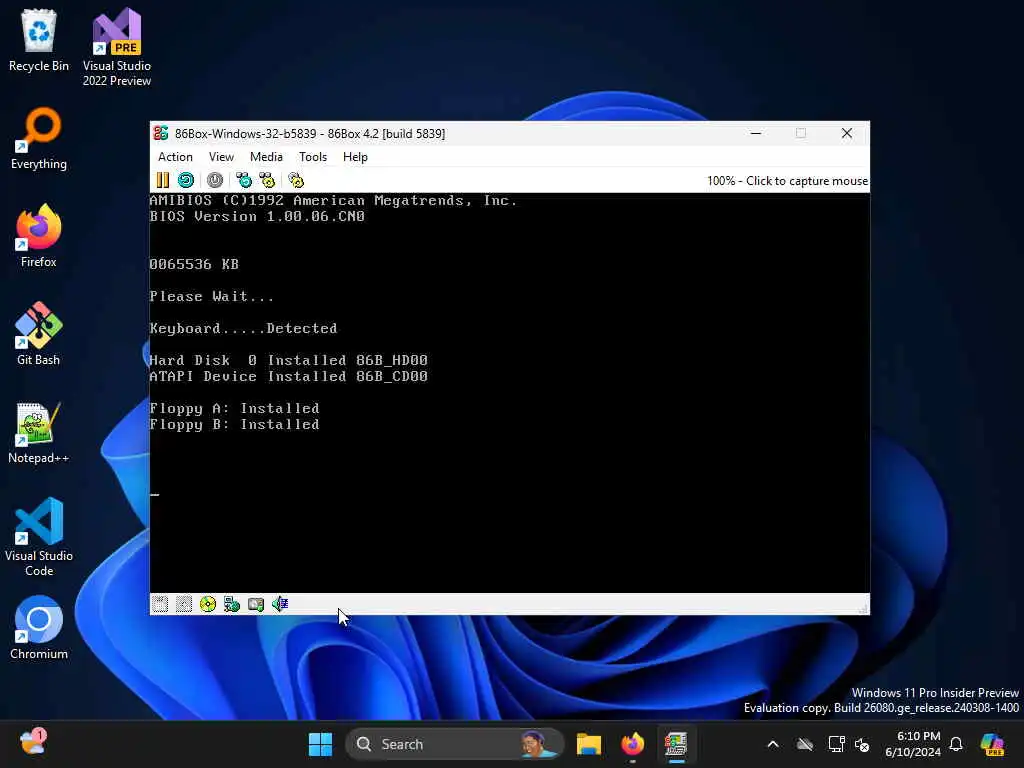Select the Recycle Bin desktop icon
The width and height of the screenshot is (1024, 768).
[39, 40]
